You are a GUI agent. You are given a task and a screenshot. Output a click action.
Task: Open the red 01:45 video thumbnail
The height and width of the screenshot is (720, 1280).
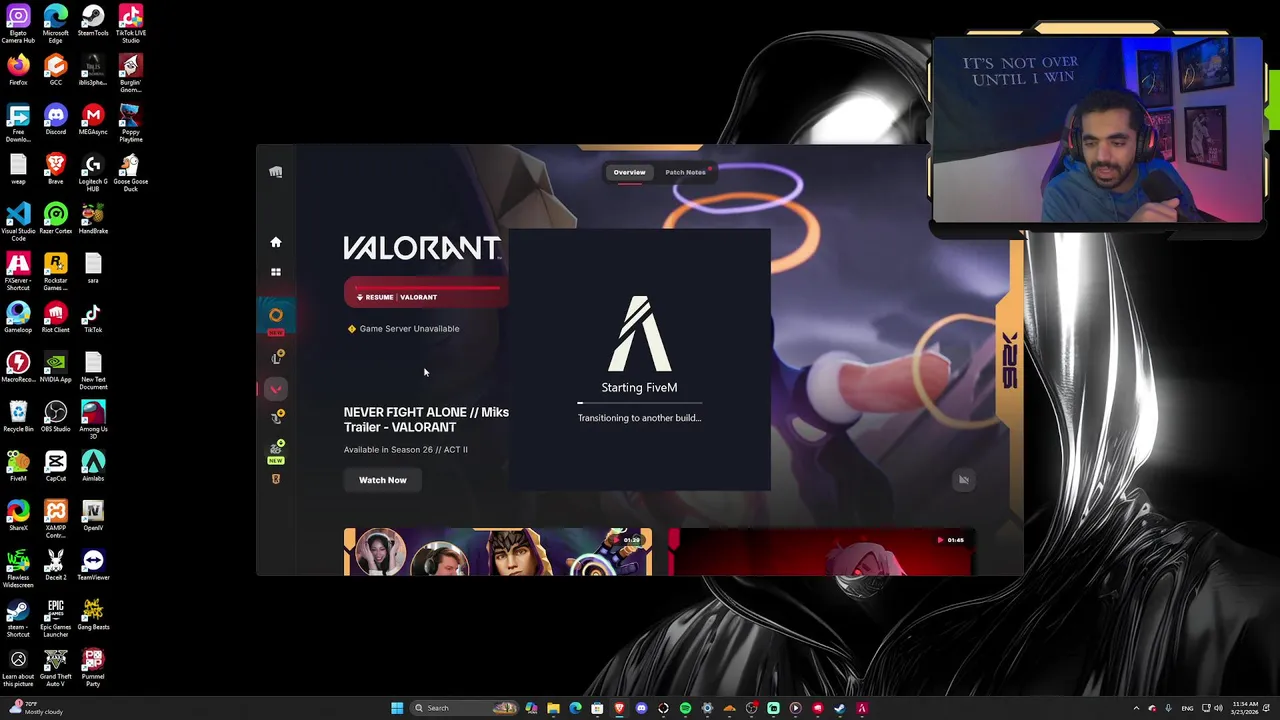coord(821,552)
